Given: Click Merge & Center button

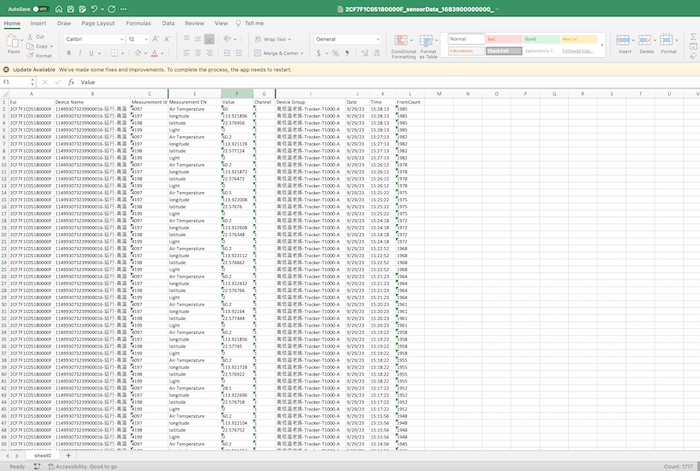Looking at the screenshot, I should point(277,53).
